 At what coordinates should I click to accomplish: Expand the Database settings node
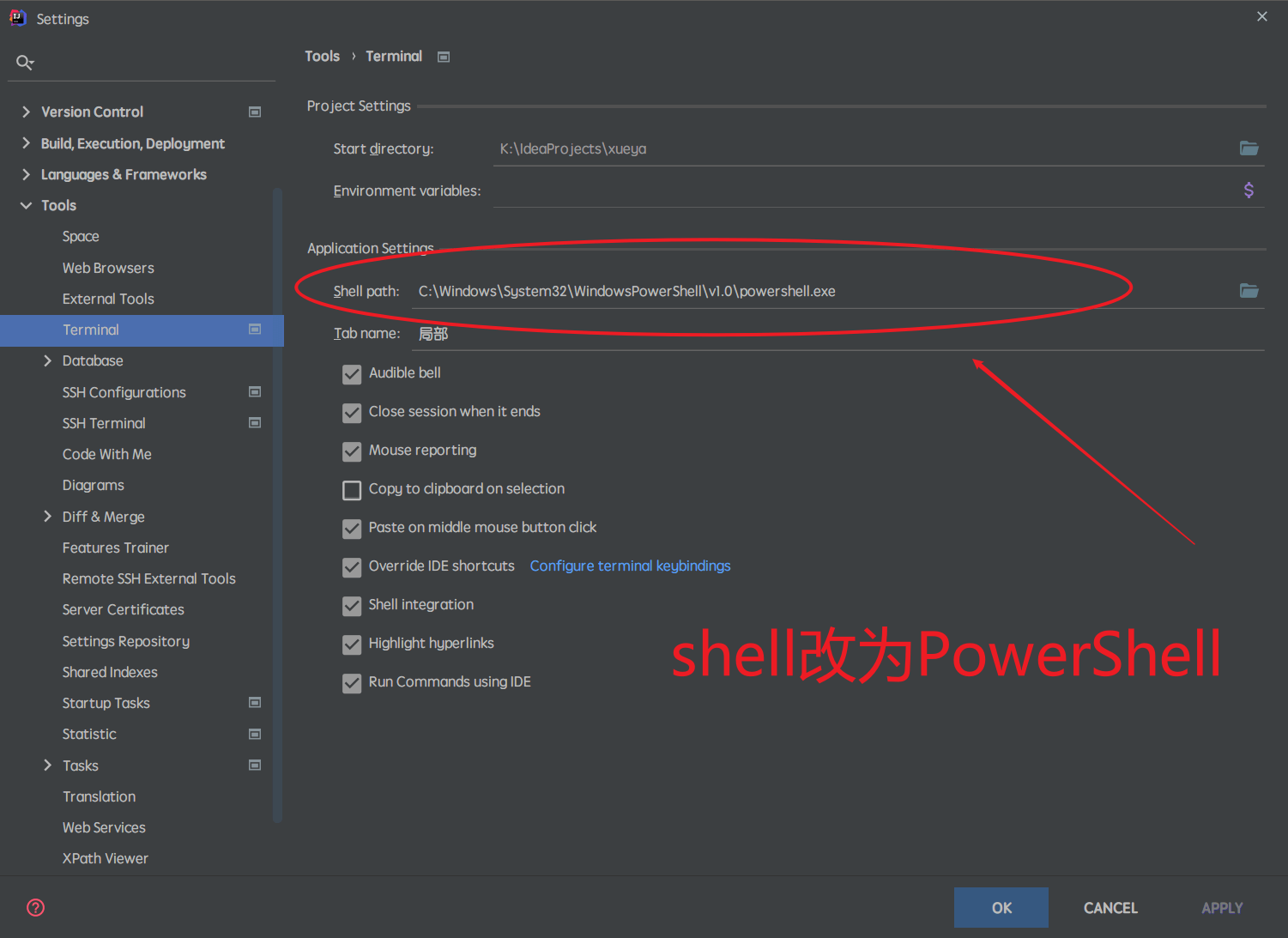click(x=47, y=361)
